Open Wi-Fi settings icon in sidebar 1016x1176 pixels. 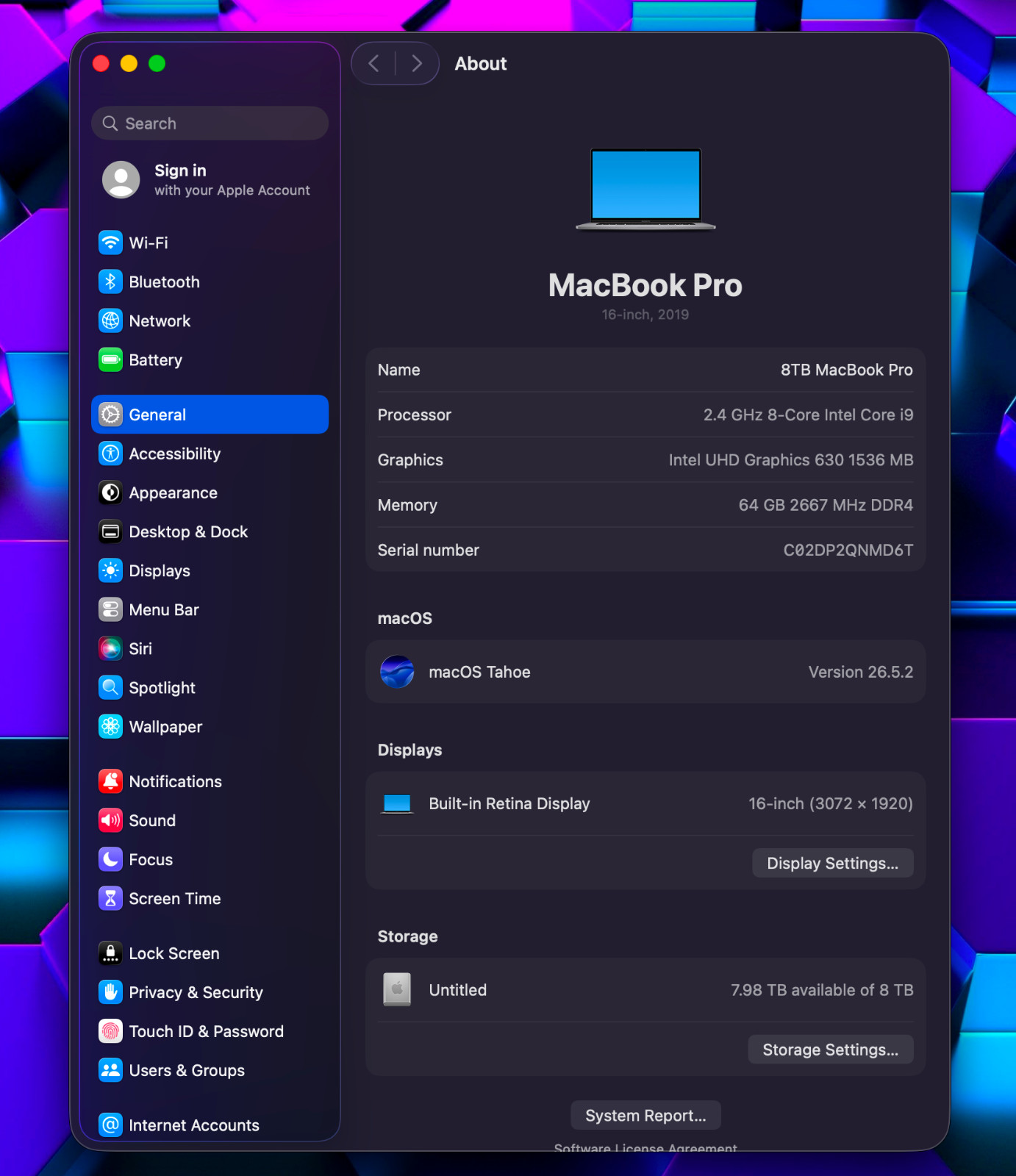(x=110, y=243)
